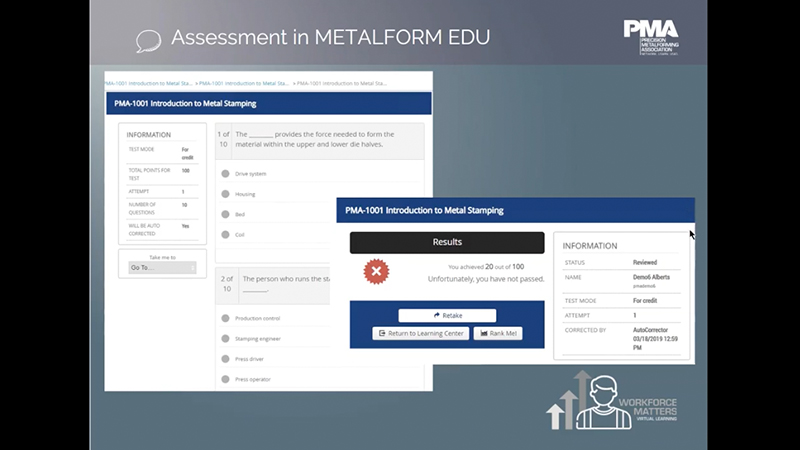This screenshot has height=450, width=800.
Task: Click the speech bubble icon beside title
Action: [148, 40]
